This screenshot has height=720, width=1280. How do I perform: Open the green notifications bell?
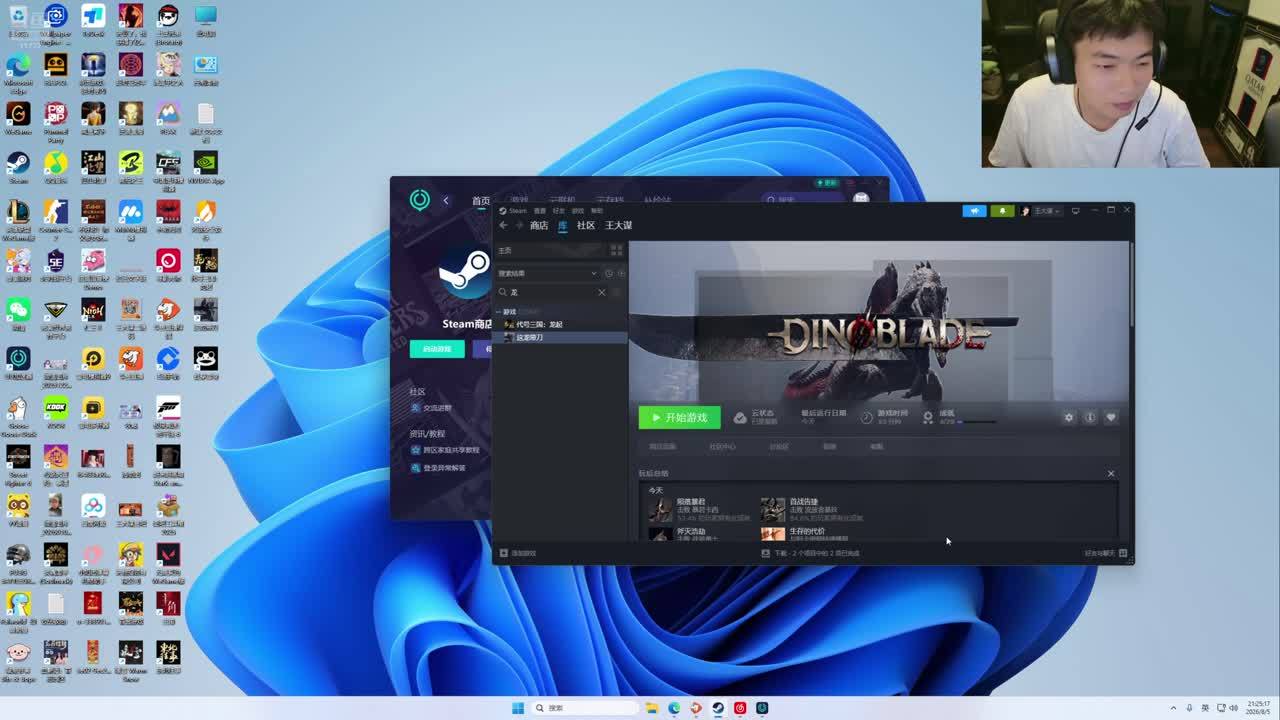coord(1002,211)
